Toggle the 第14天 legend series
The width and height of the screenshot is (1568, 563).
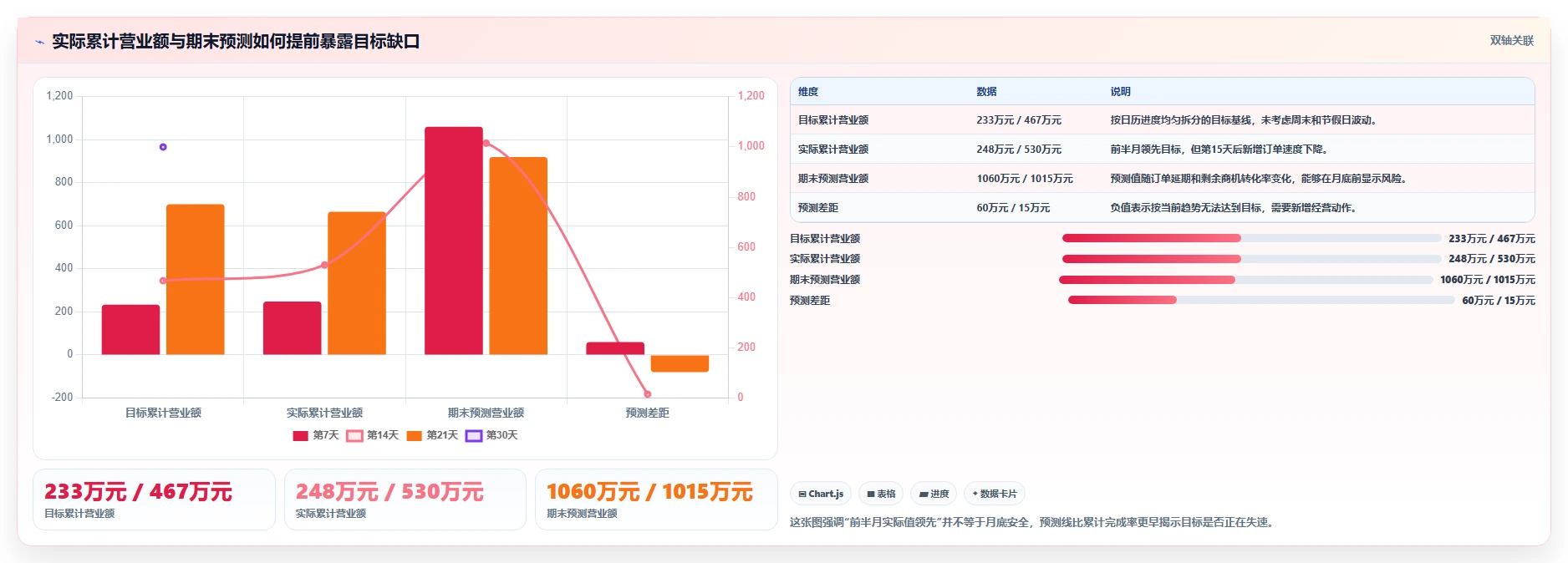pyautogui.click(x=373, y=435)
